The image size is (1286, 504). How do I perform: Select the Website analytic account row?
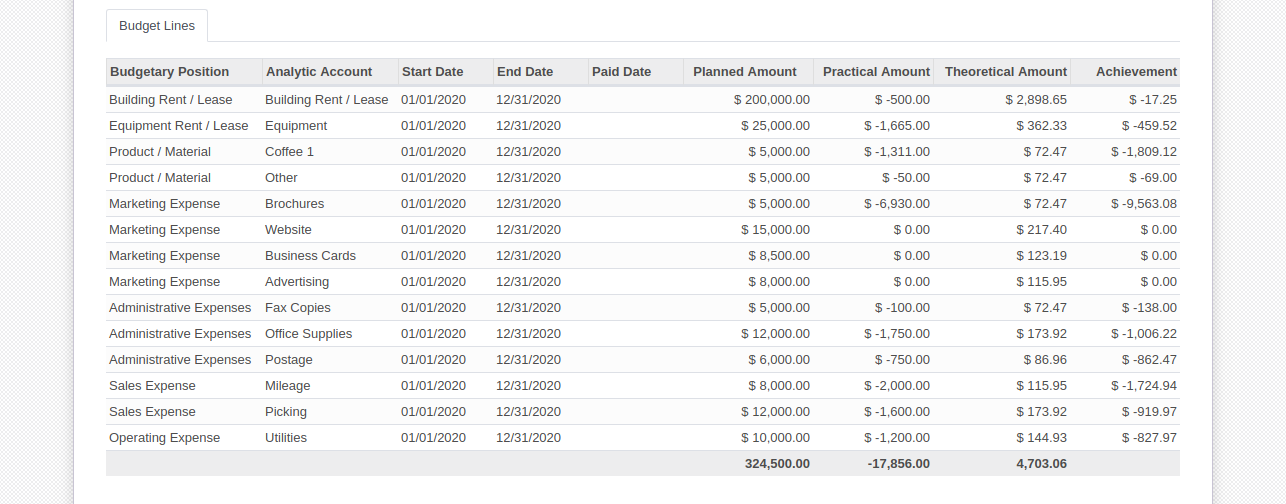[x=643, y=230]
